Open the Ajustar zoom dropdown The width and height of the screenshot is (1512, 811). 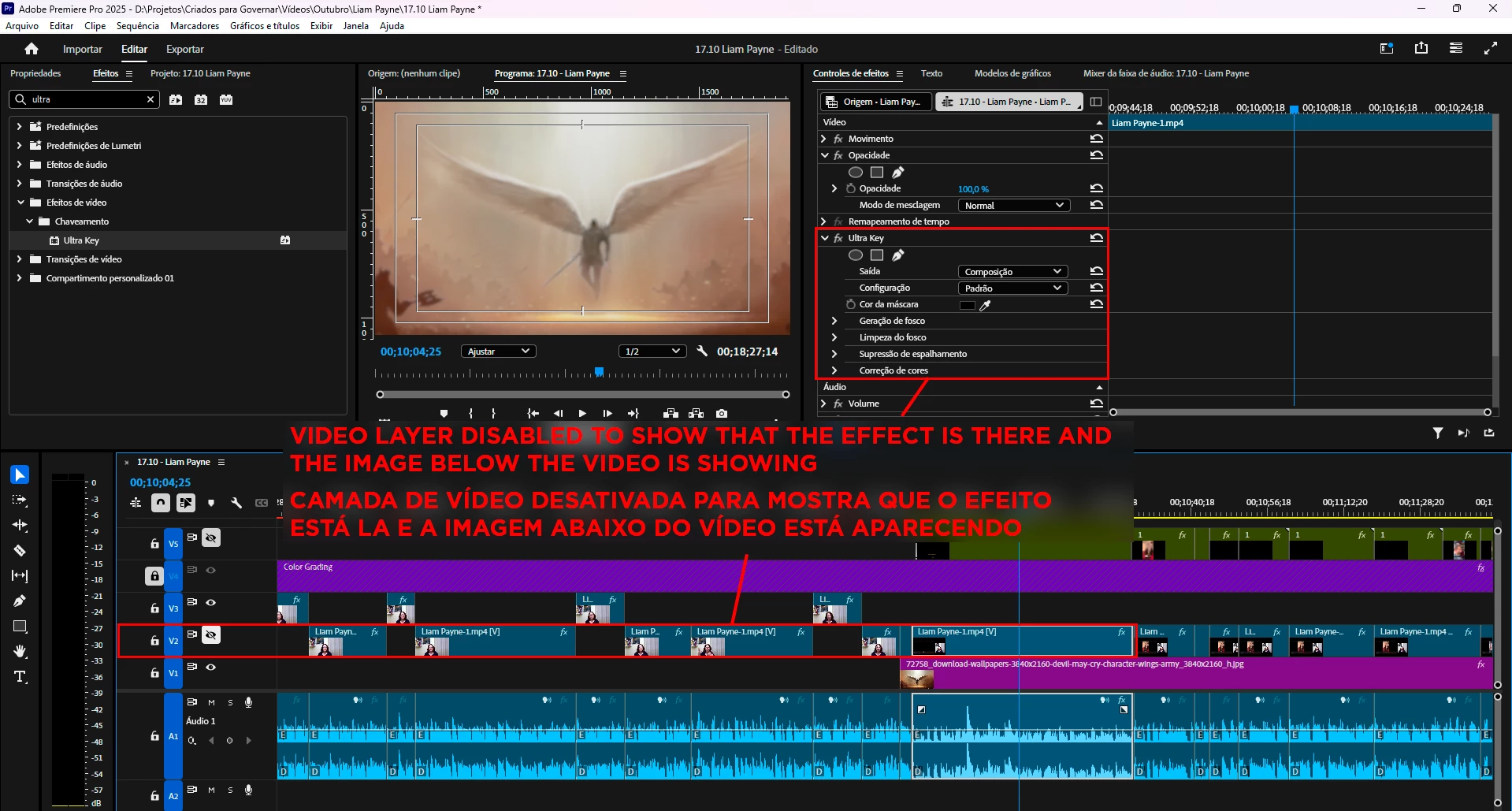click(x=498, y=352)
